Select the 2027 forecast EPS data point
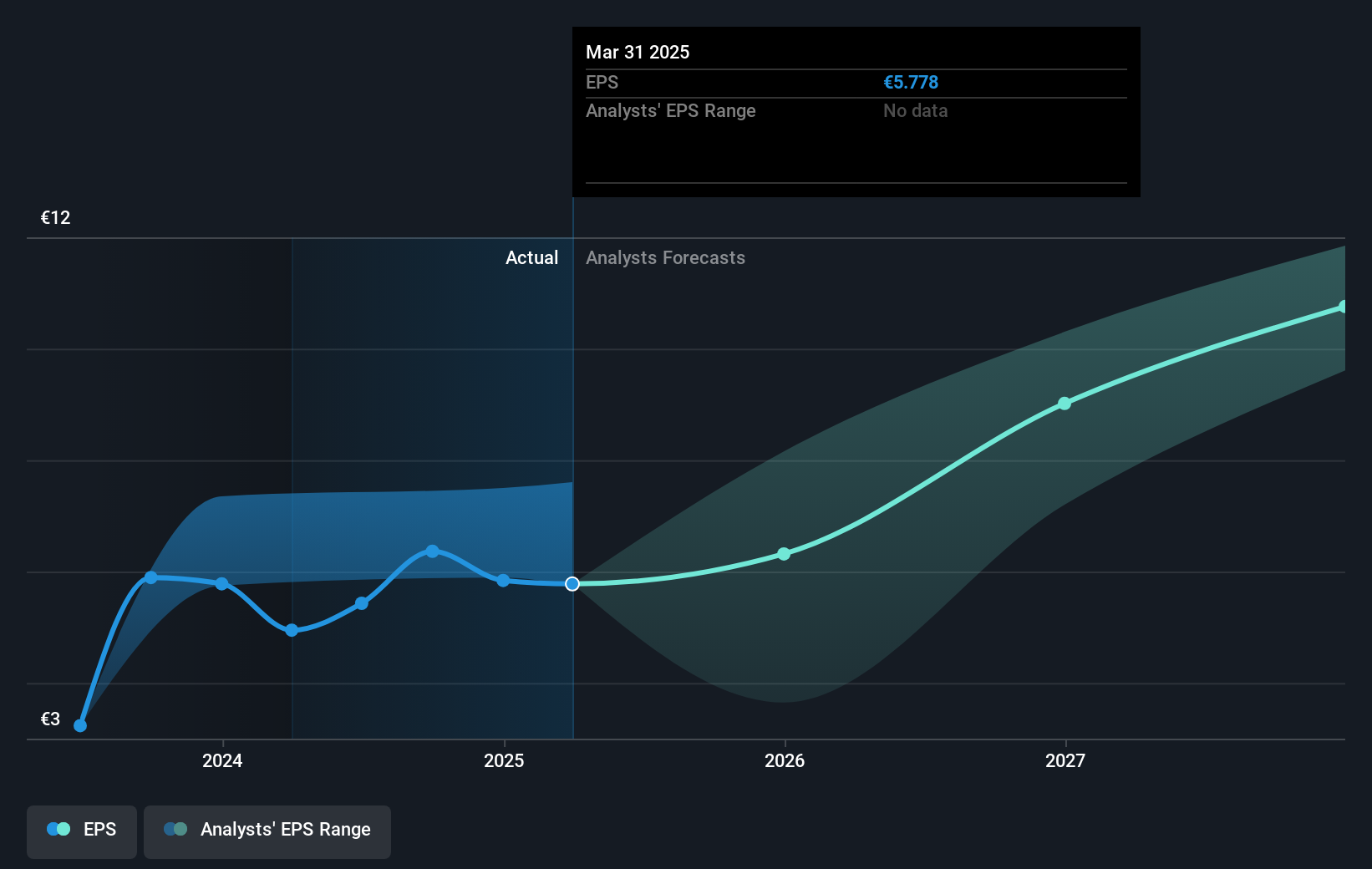Viewport: 1372px width, 869px height. 1065,404
